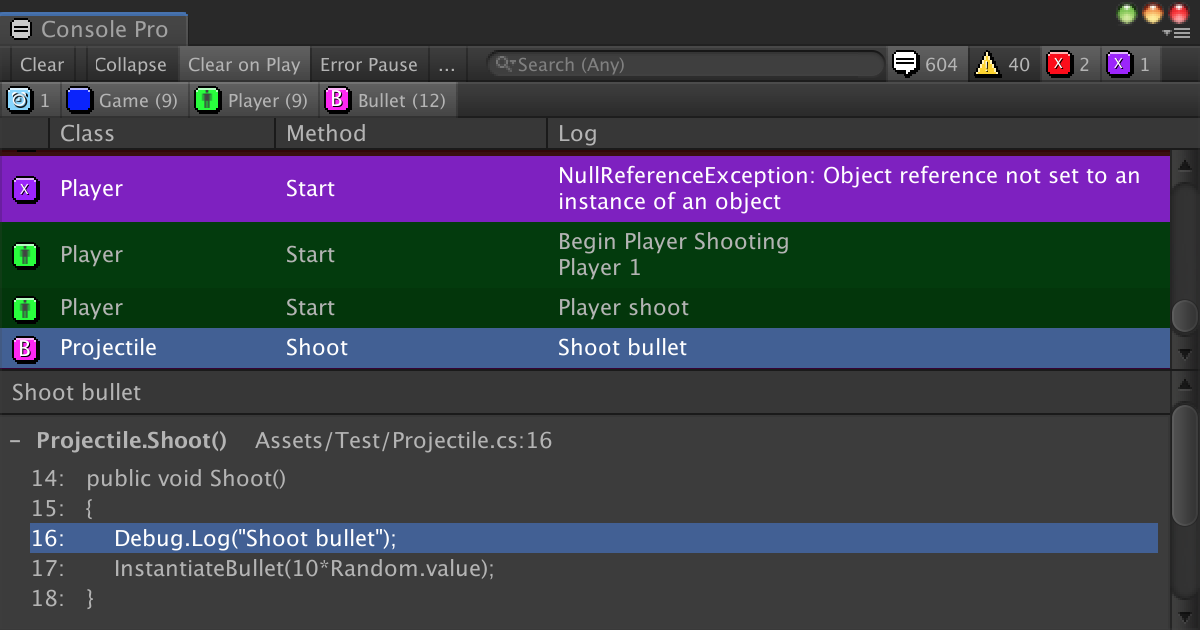
Task: Click the light blue filter icon showing 1
Action: coord(19,100)
